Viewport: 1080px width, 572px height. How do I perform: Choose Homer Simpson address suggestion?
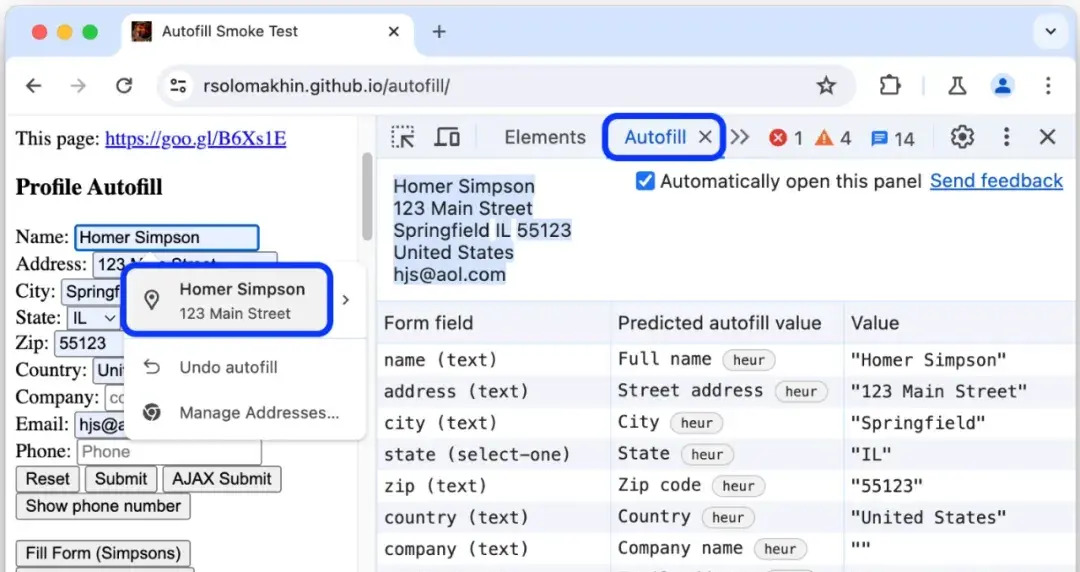tap(229, 300)
